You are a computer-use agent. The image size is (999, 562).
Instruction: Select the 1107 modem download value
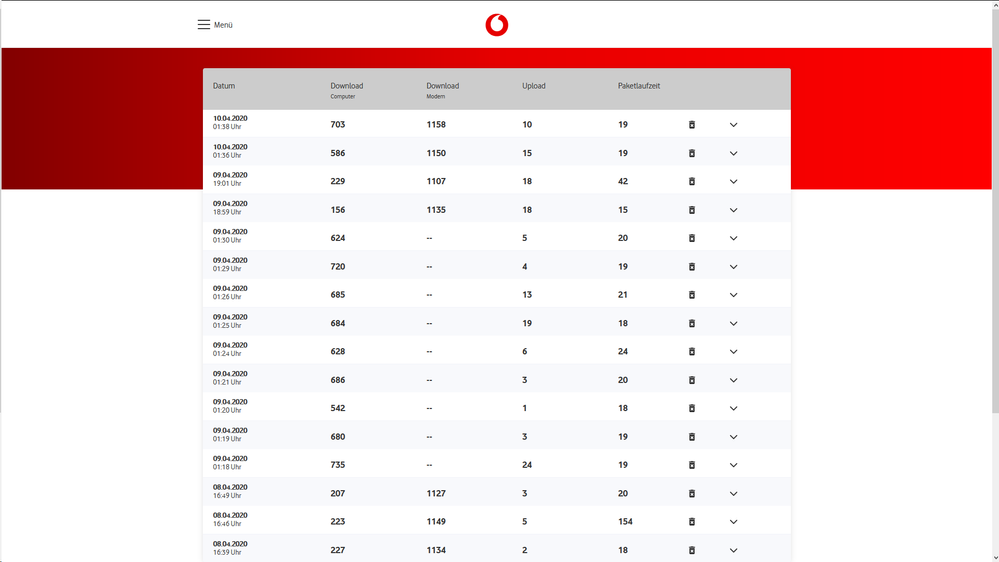click(x=436, y=182)
